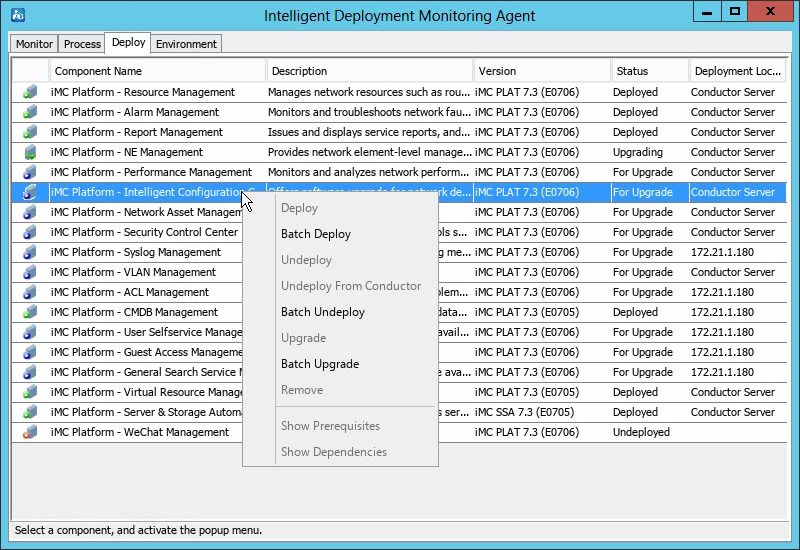Viewport: 800px width, 550px height.
Task: Close the Deployment Monitoring Agent window
Action: pos(770,11)
